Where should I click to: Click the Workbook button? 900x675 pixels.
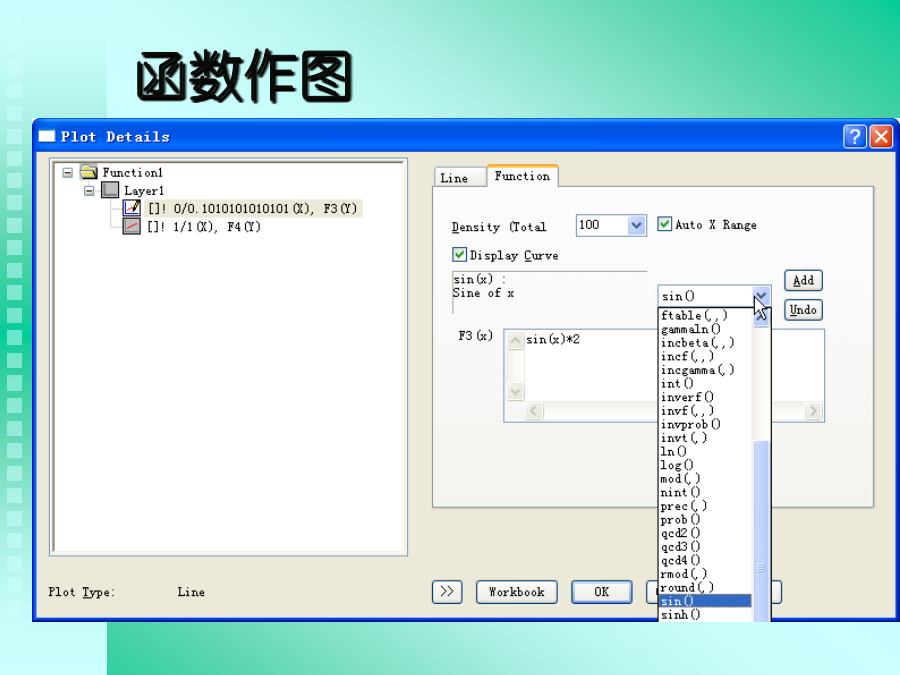[516, 592]
